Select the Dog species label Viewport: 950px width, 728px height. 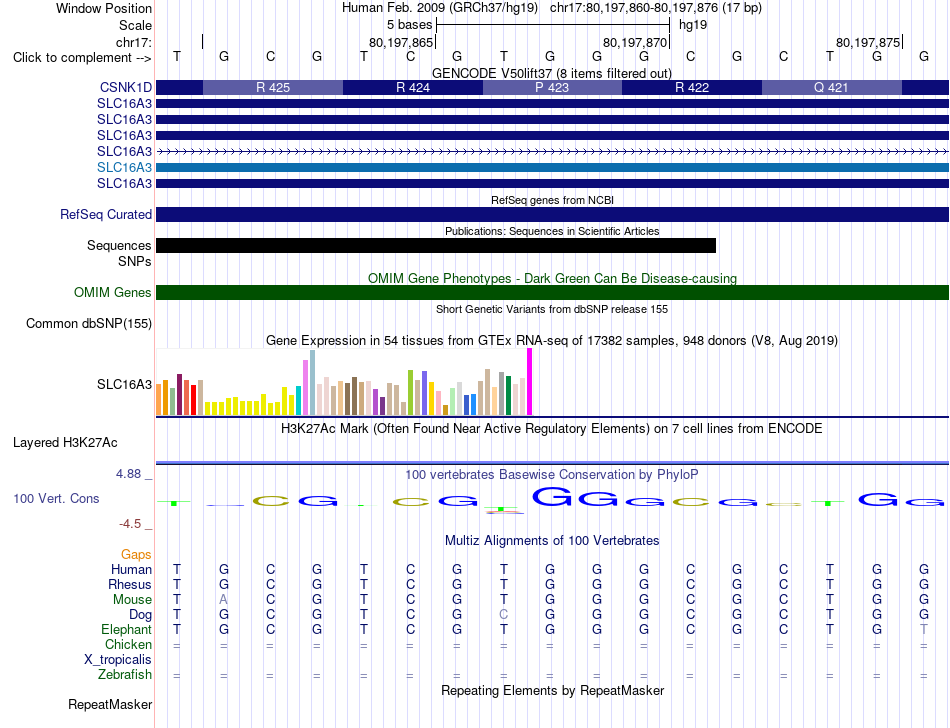[140, 615]
